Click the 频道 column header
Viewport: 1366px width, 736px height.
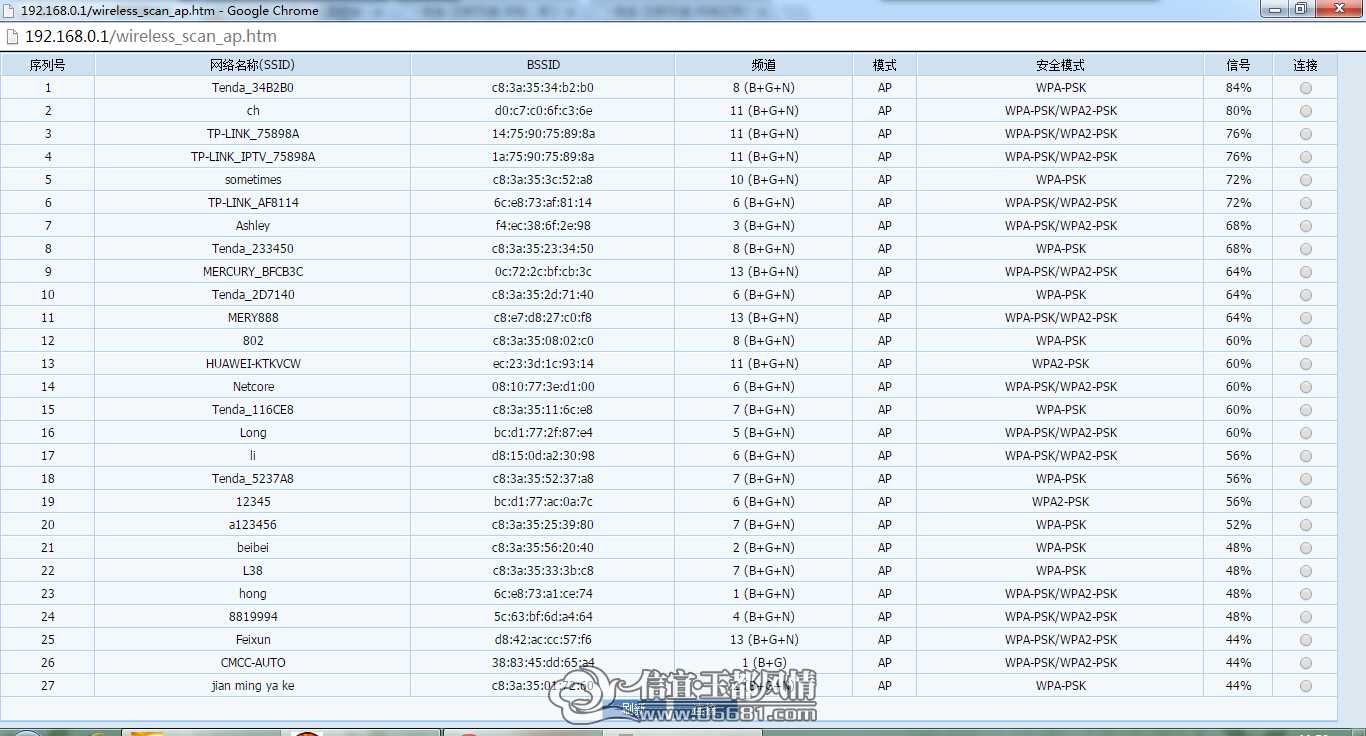pos(764,65)
